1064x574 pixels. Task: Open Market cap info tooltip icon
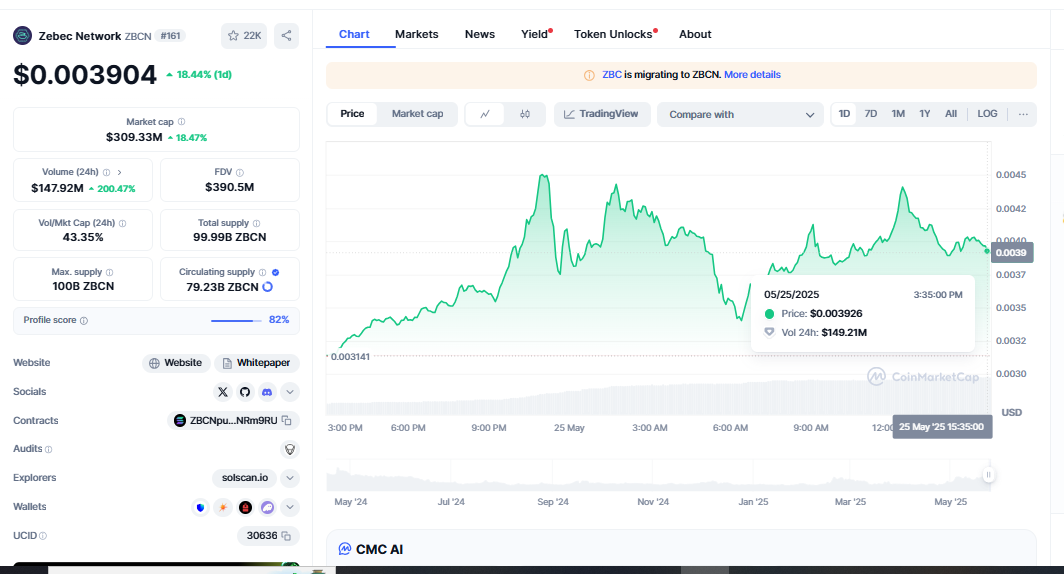(x=181, y=122)
